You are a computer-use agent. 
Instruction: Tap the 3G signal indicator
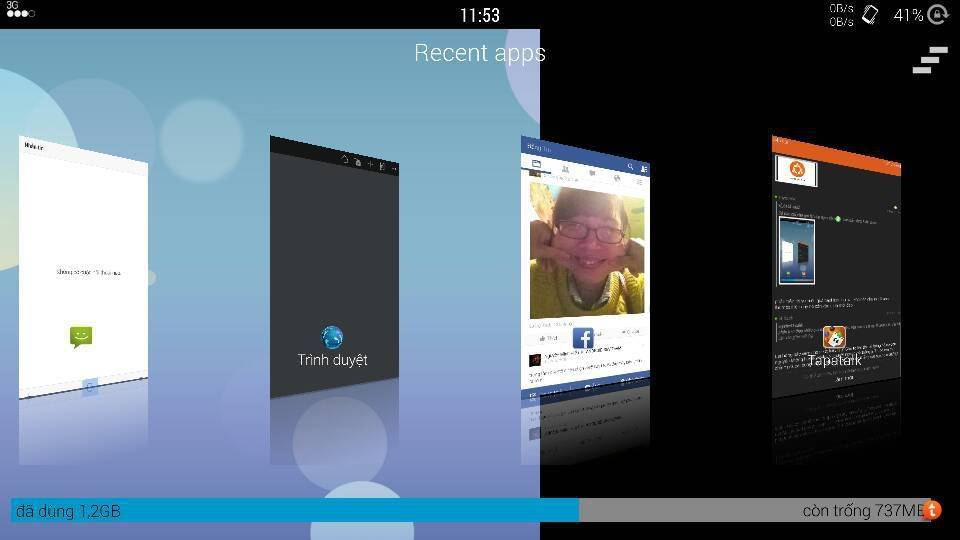tap(19, 11)
